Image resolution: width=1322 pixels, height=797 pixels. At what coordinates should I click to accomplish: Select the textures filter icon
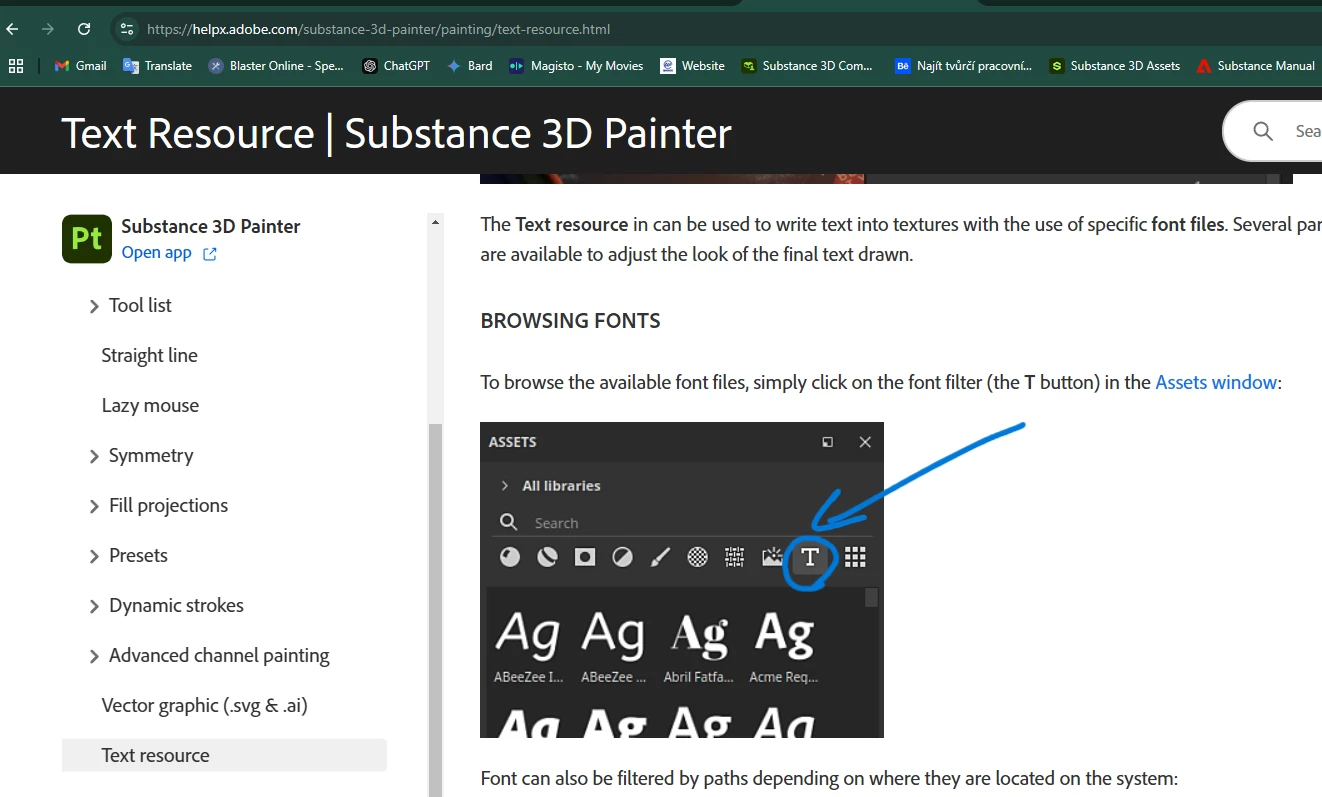click(735, 557)
